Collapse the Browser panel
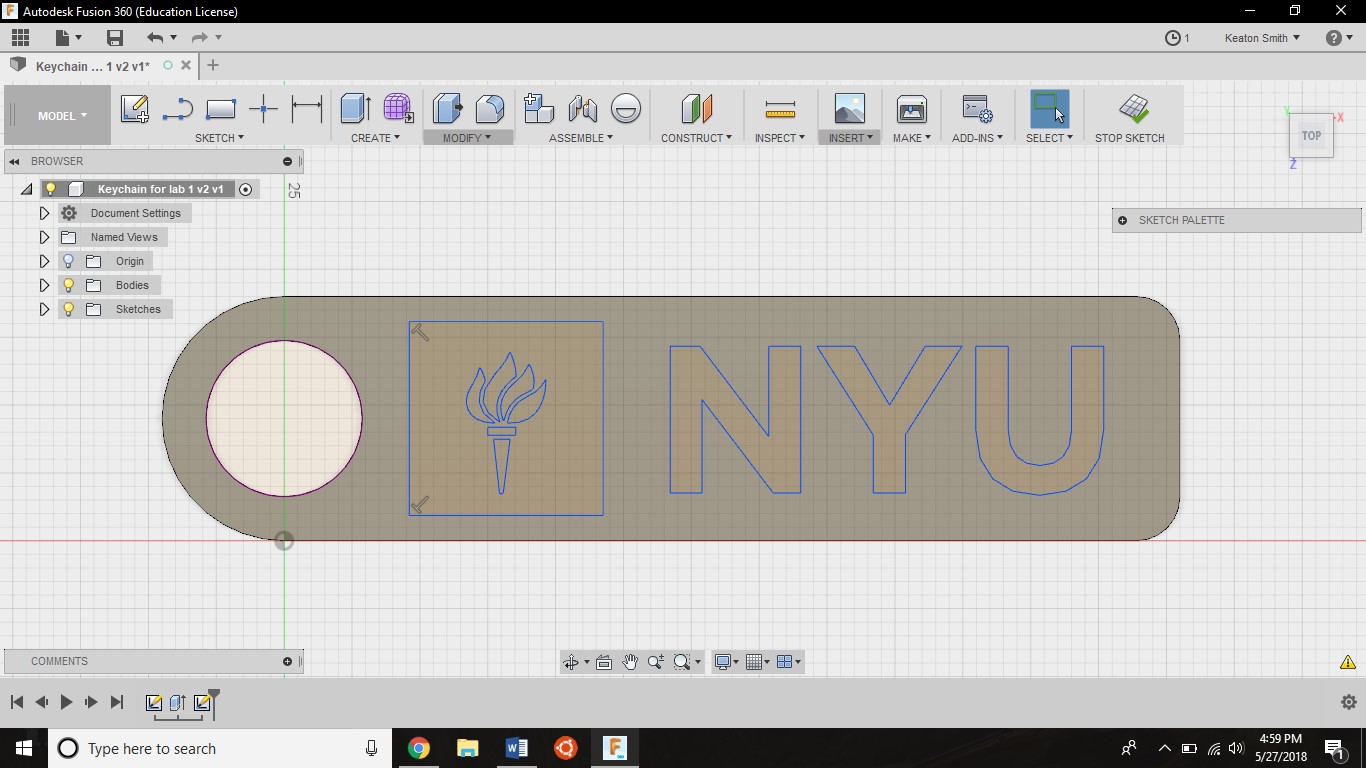The image size is (1366, 768). 287,161
